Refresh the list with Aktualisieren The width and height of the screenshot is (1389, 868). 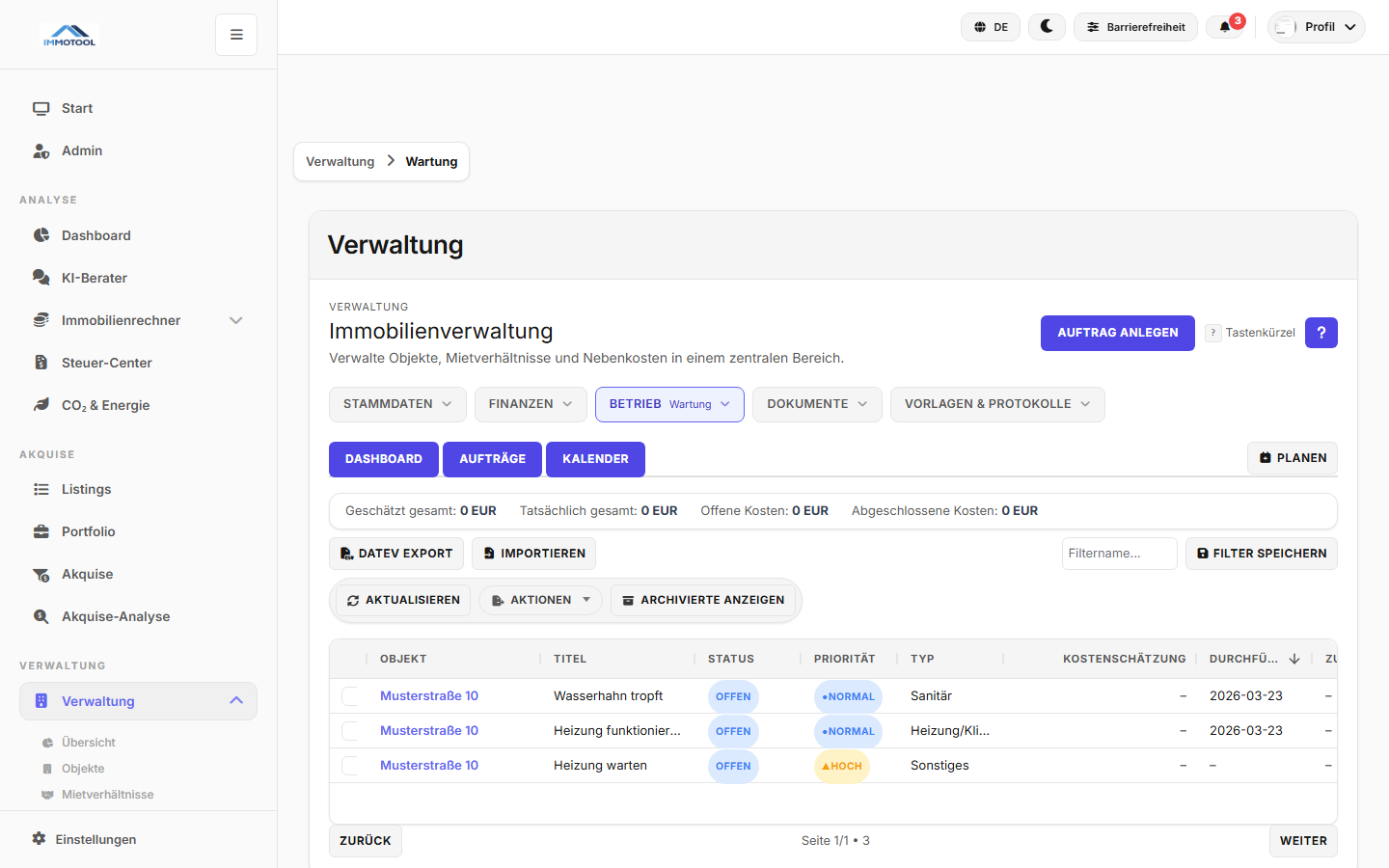click(x=402, y=600)
